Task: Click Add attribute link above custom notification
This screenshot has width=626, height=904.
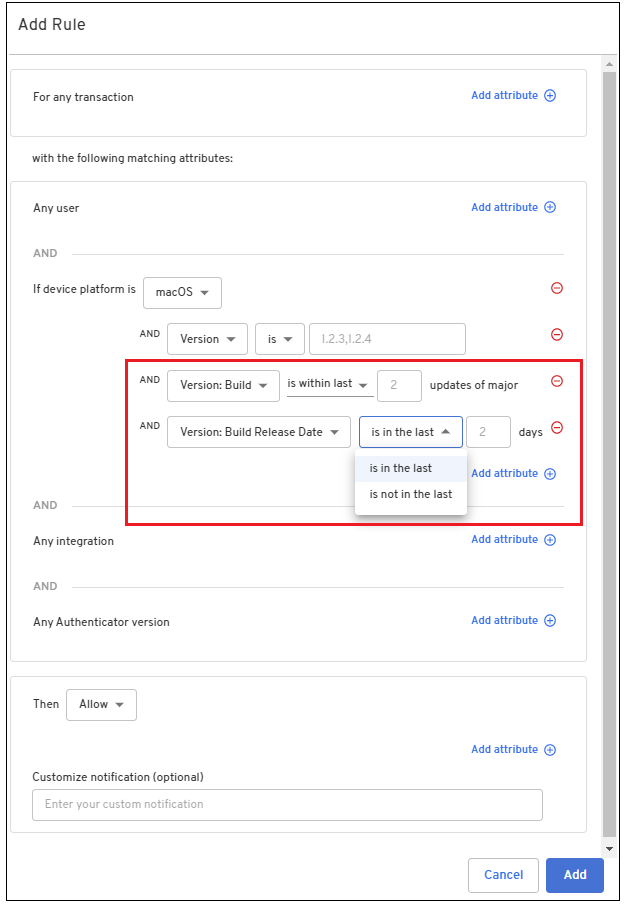Action: 504,750
